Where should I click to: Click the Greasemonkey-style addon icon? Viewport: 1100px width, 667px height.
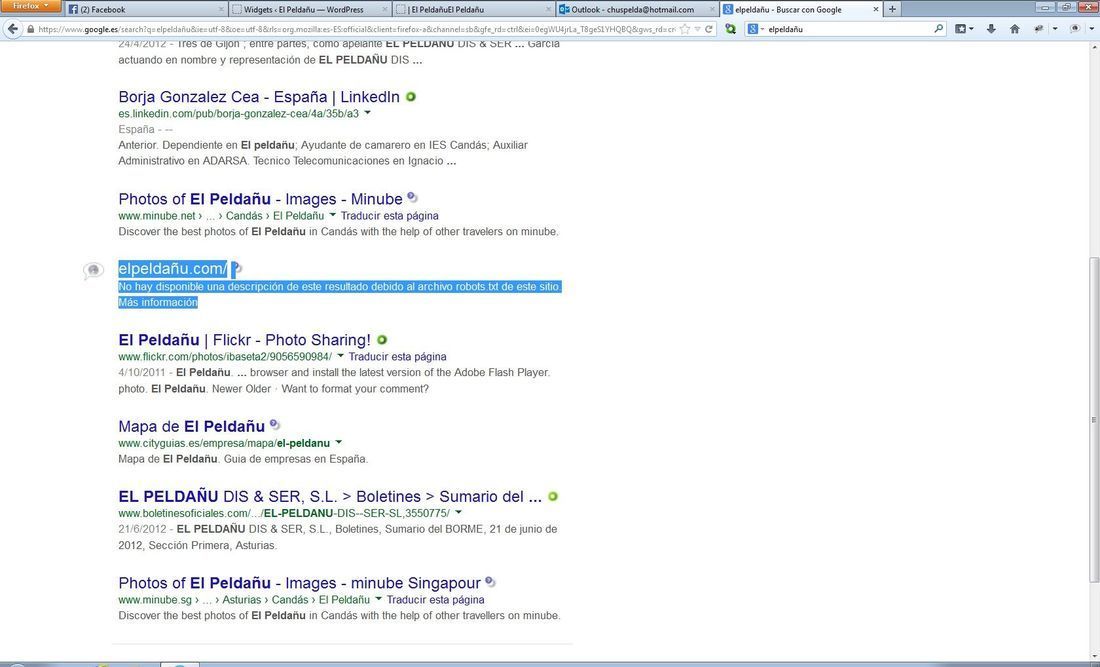point(1038,29)
